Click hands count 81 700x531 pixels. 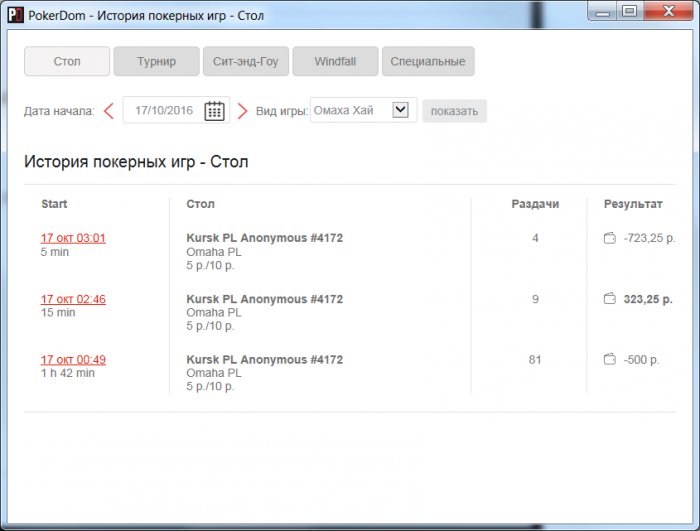(x=535, y=360)
